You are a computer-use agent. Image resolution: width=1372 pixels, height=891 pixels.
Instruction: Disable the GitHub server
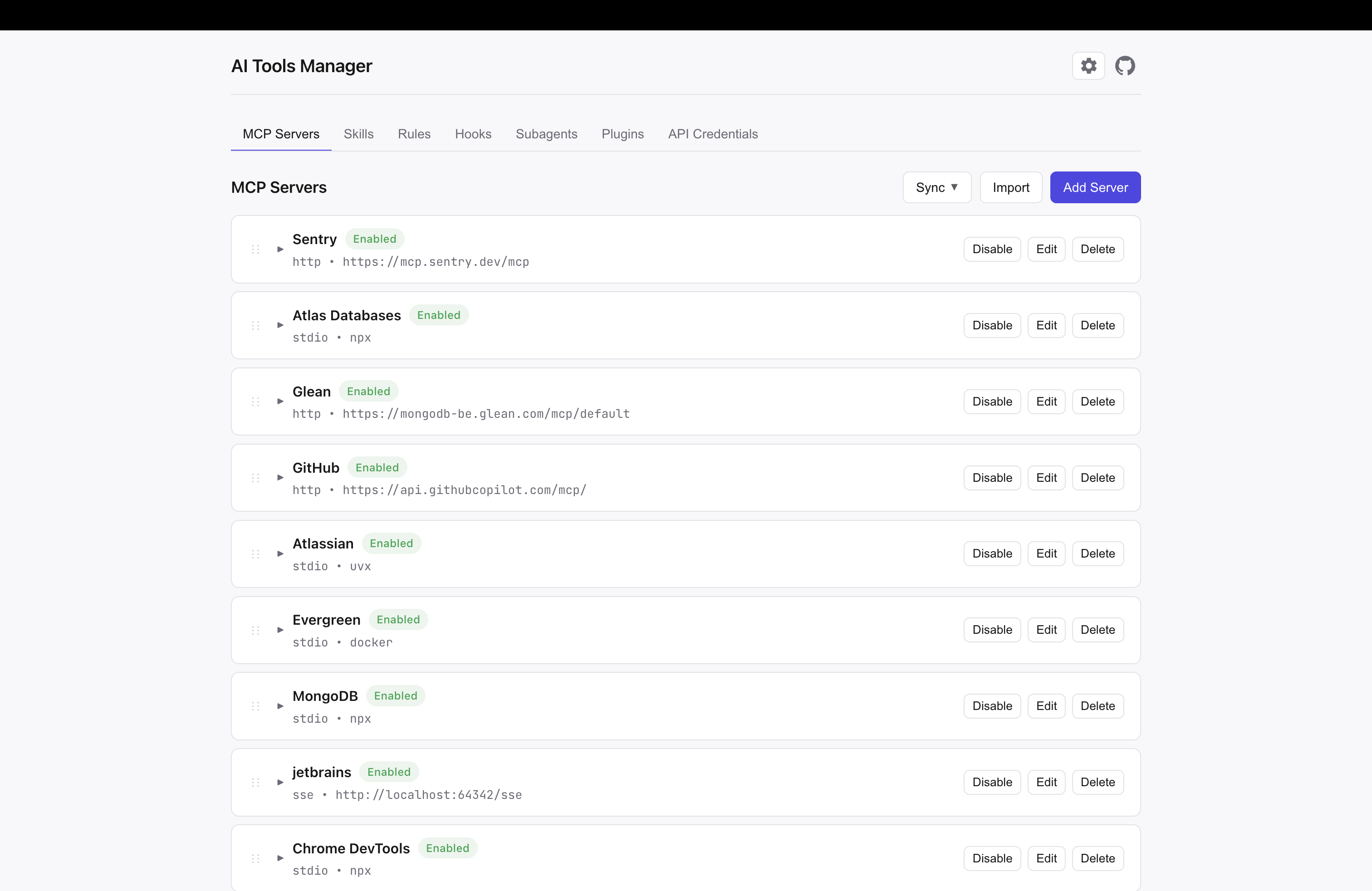[991, 478]
